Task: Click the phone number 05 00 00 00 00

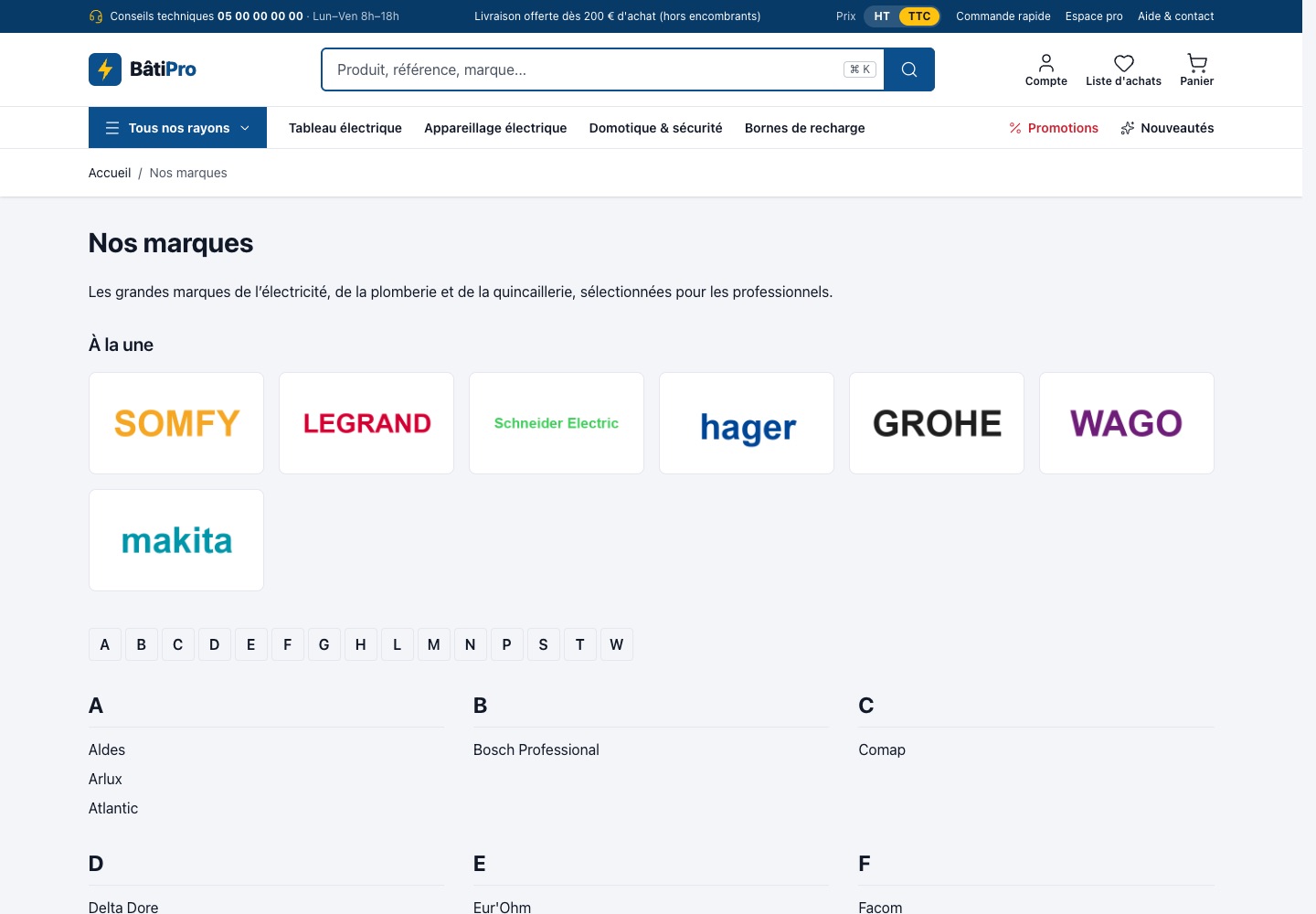Action: (260, 16)
